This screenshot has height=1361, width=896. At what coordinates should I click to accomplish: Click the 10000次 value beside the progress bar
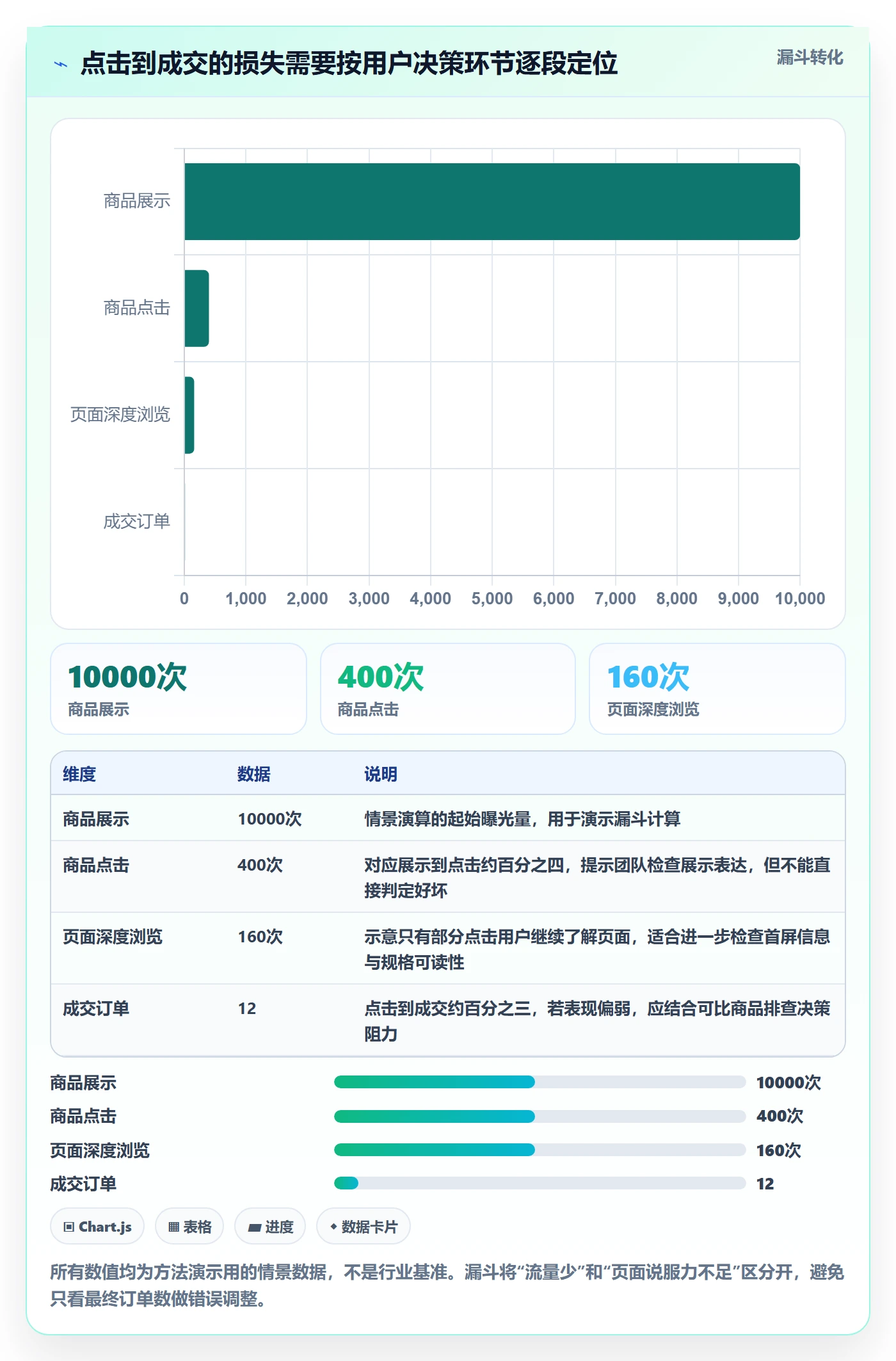tap(788, 1083)
